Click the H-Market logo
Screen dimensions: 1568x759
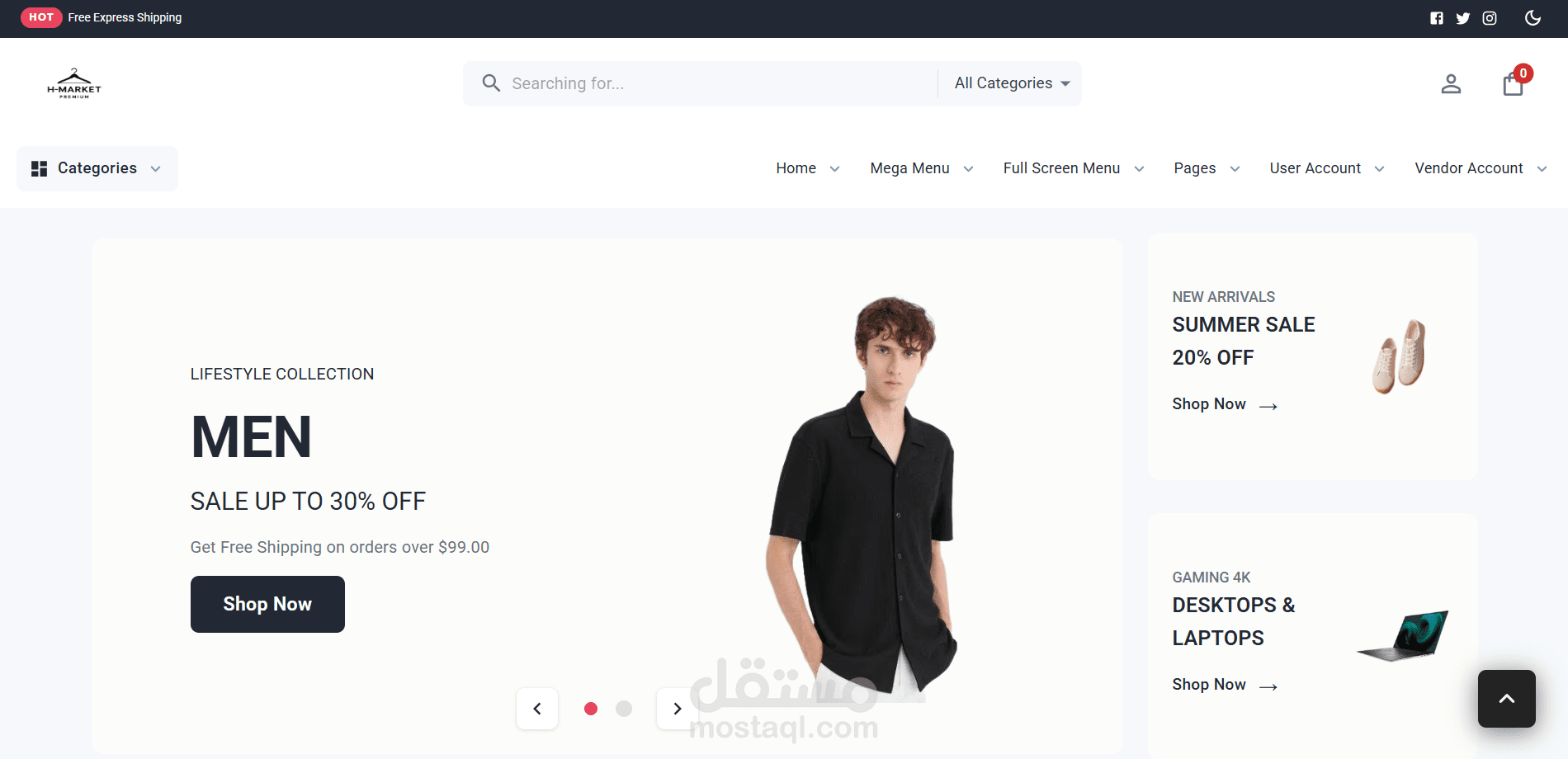(x=74, y=83)
